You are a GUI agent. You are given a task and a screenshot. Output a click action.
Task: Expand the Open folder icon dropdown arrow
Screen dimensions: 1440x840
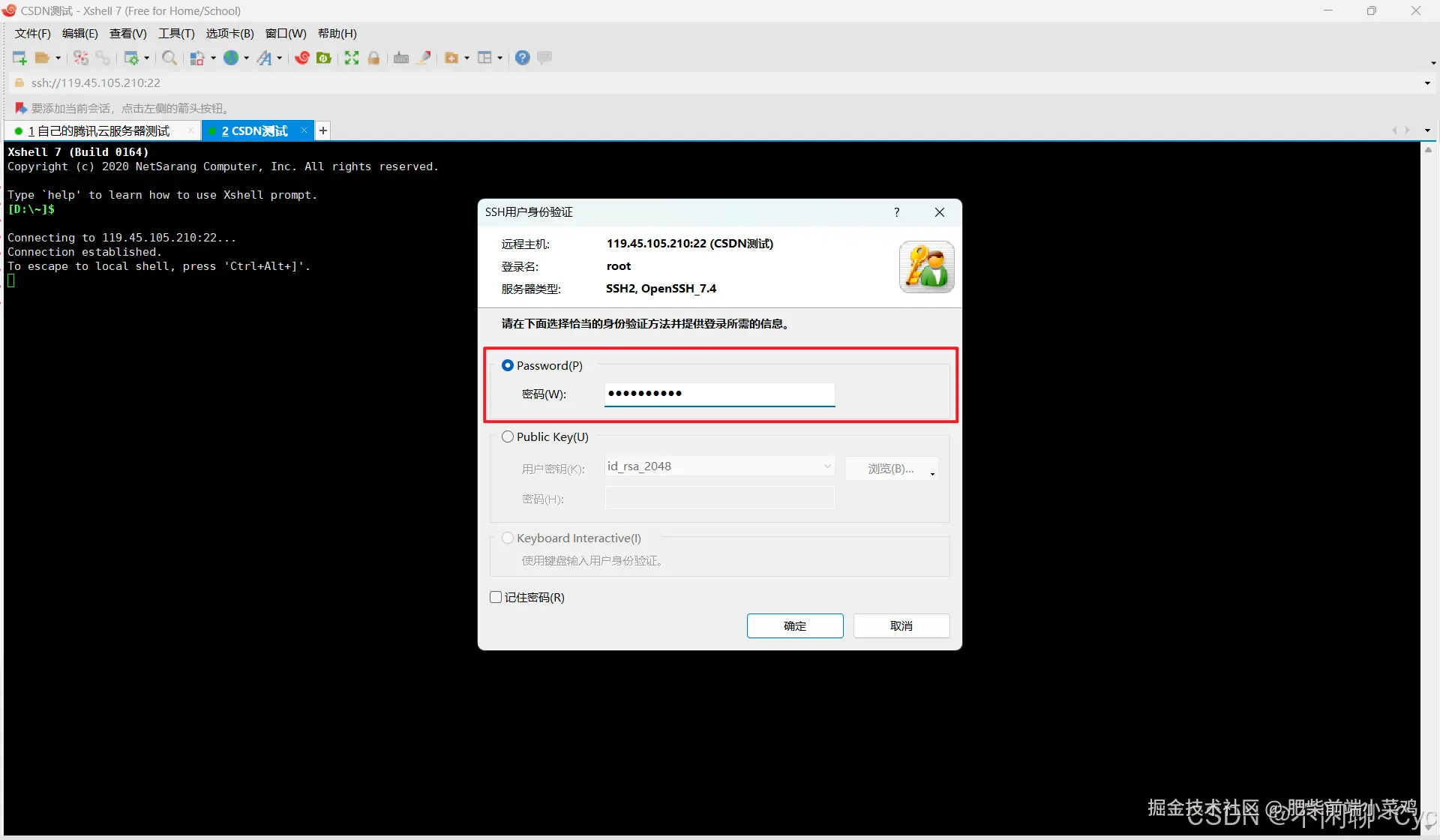click(x=58, y=58)
